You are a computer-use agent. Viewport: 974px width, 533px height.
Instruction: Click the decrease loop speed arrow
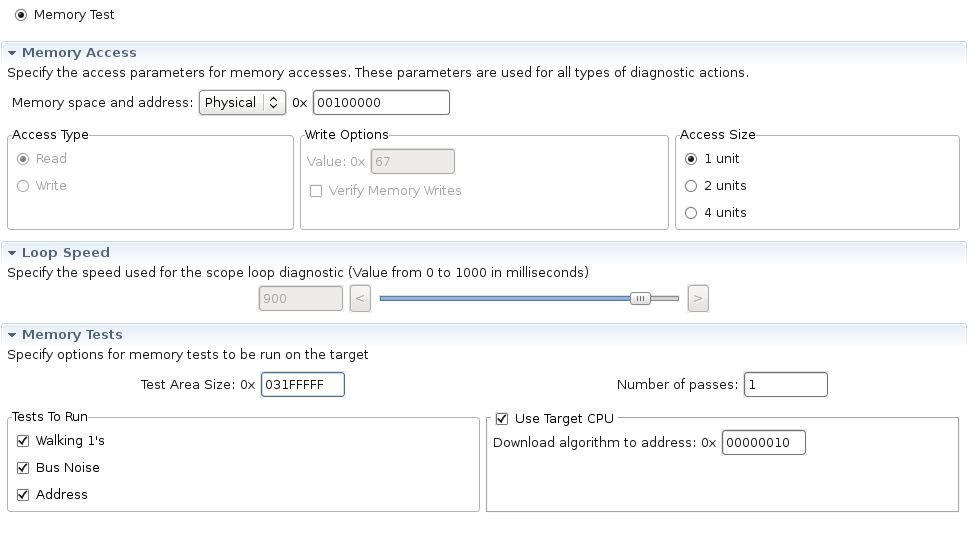pyautogui.click(x=360, y=298)
